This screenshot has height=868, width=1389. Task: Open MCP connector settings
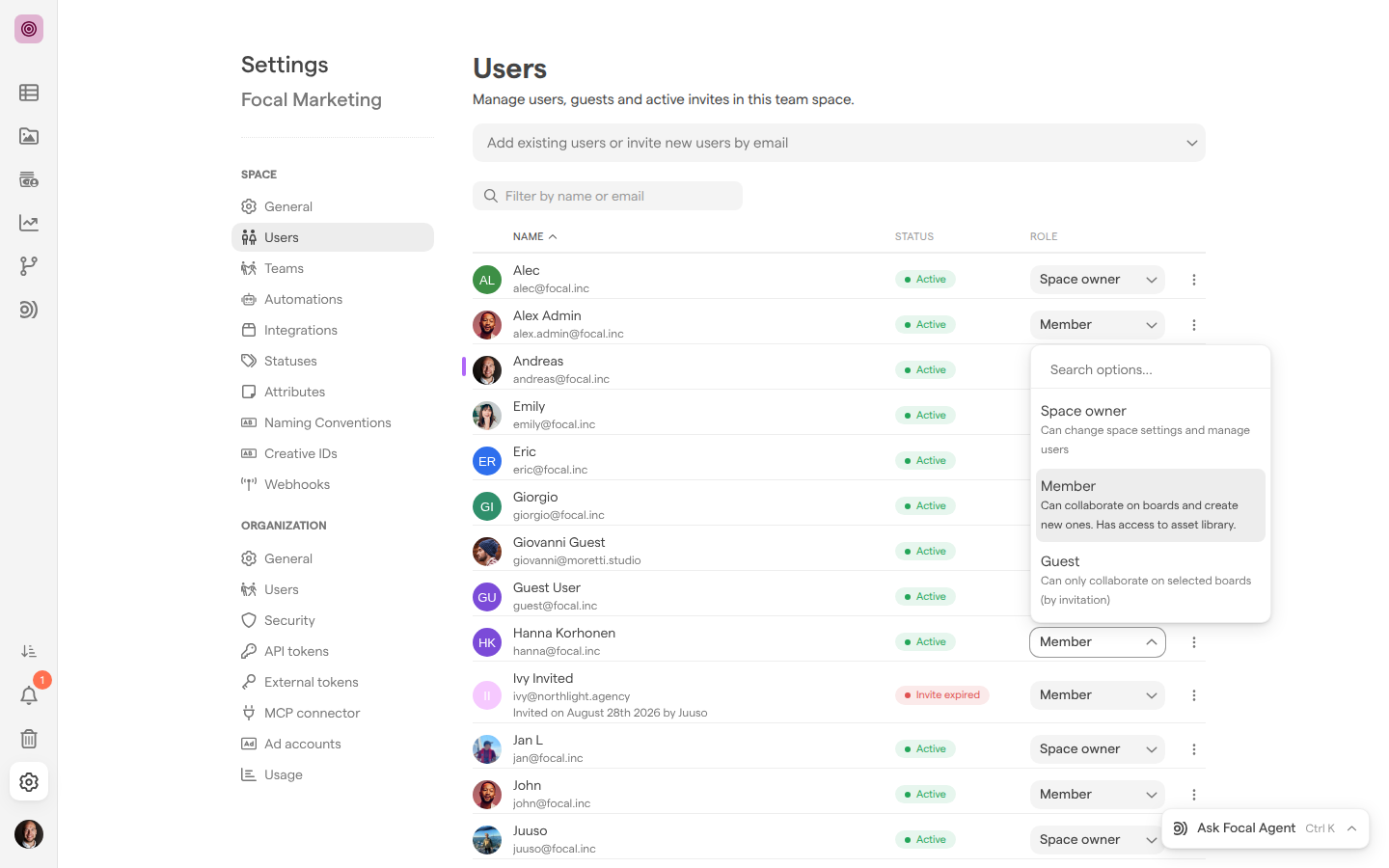tap(333, 713)
